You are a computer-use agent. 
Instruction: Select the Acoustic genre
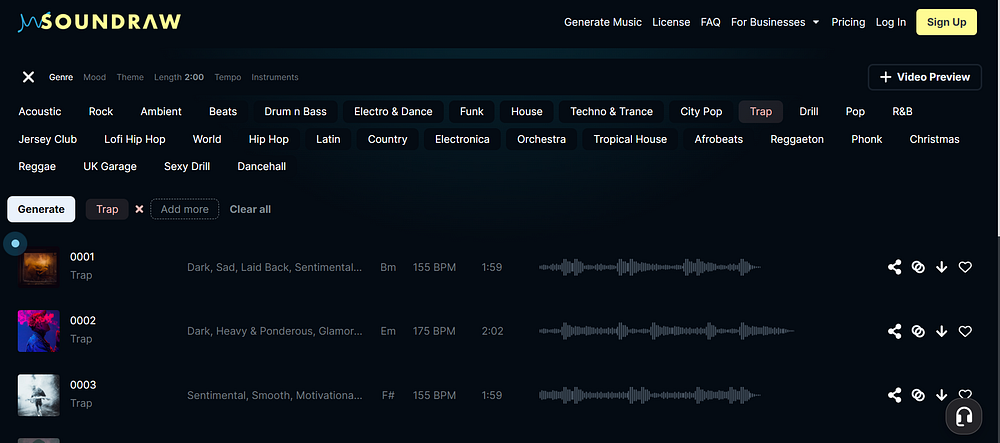pos(40,112)
